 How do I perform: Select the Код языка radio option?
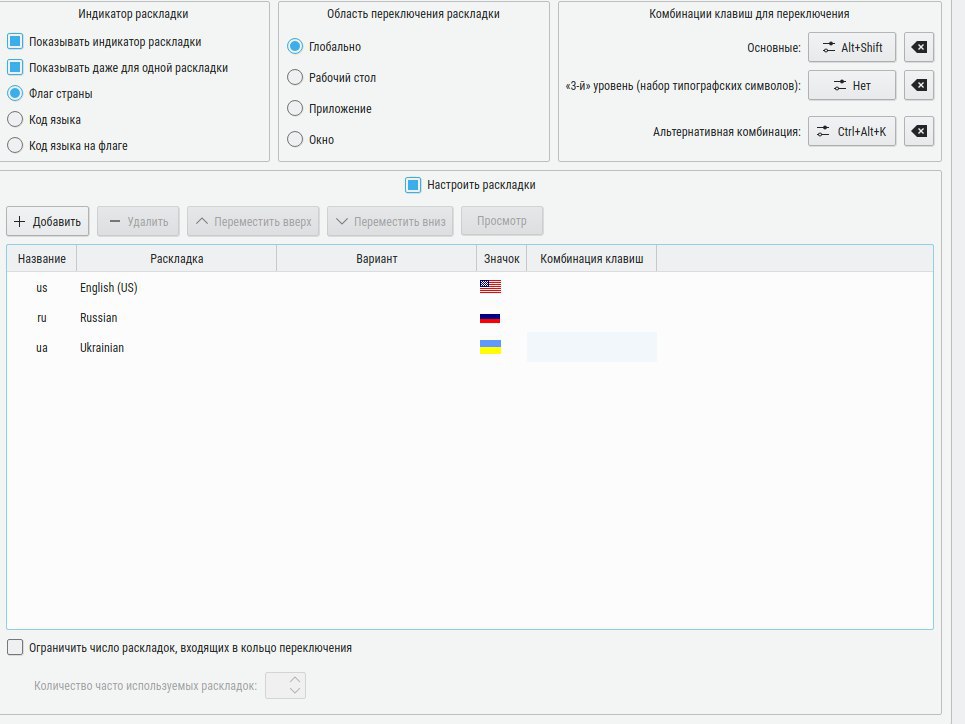click(15, 119)
